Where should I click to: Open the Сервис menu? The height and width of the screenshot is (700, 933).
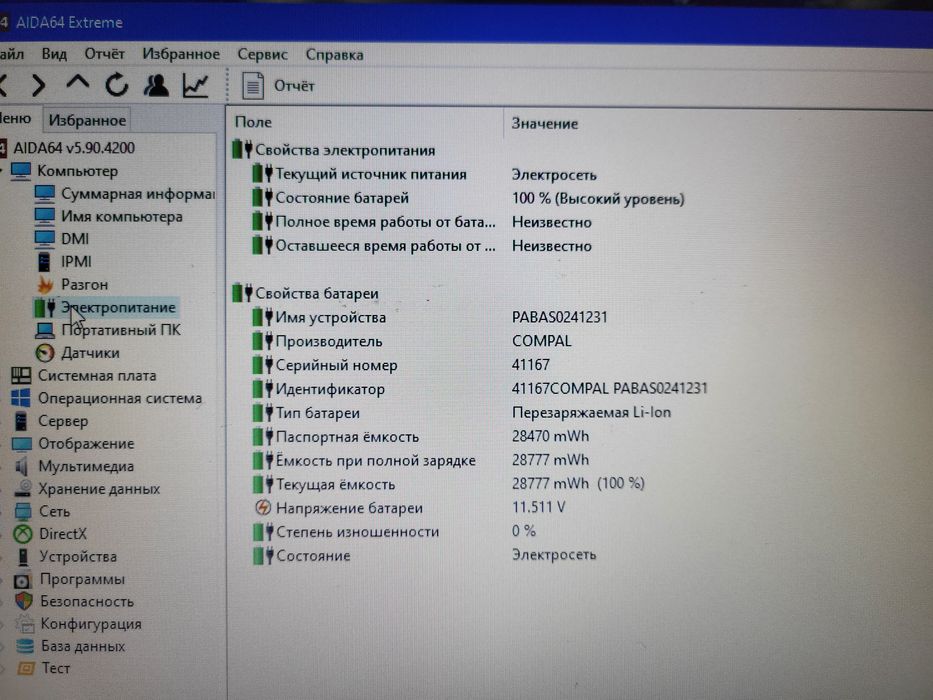point(262,55)
